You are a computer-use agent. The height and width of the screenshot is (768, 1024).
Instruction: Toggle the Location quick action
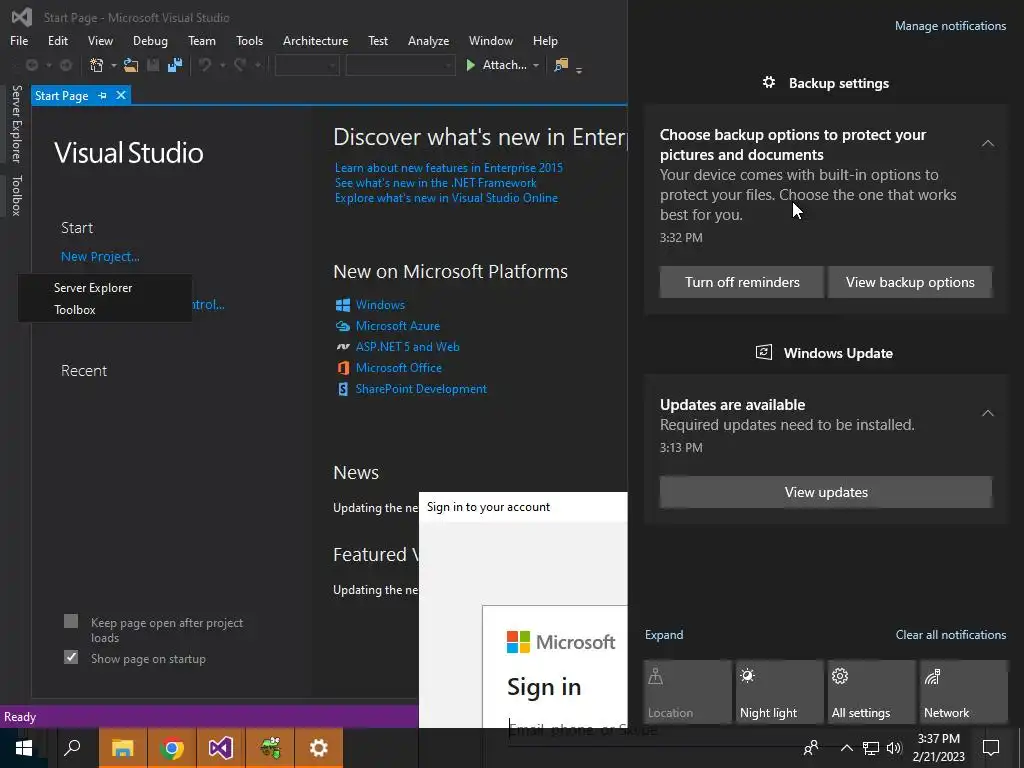click(688, 692)
